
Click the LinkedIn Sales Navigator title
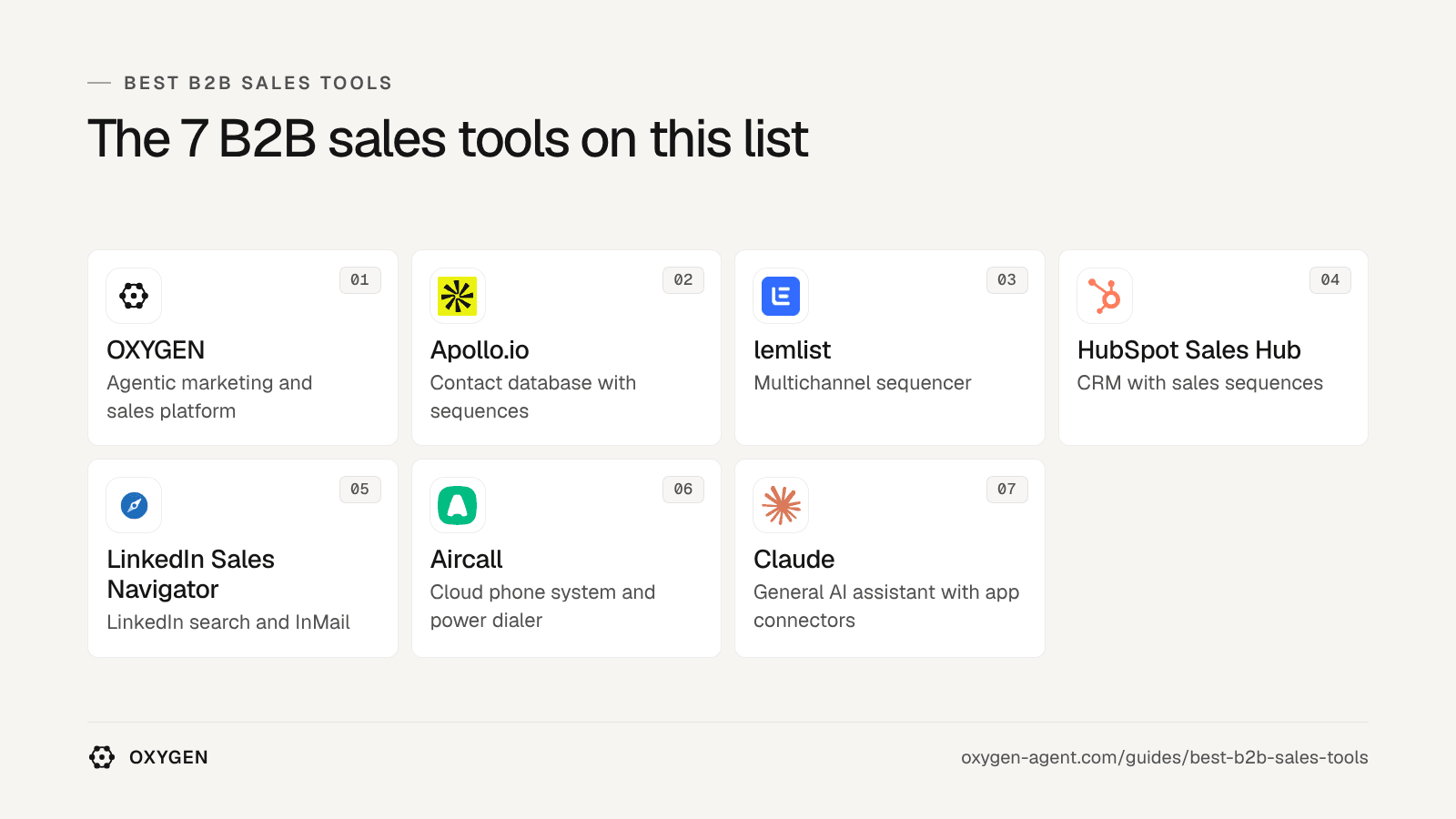[191, 574]
